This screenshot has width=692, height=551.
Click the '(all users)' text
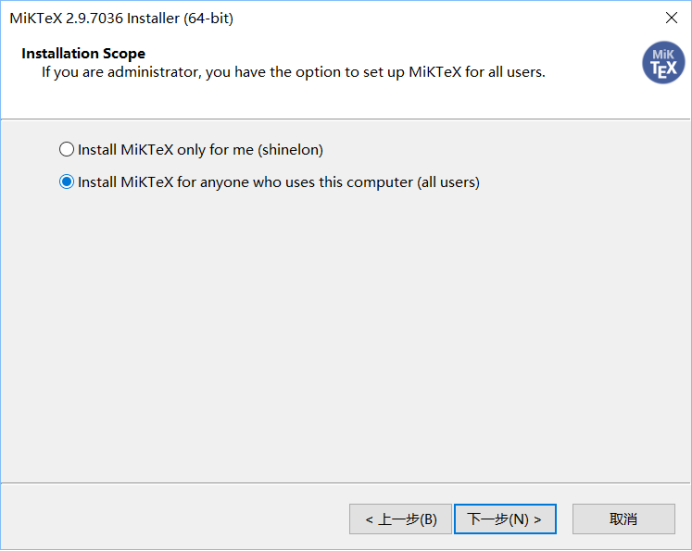(x=448, y=182)
